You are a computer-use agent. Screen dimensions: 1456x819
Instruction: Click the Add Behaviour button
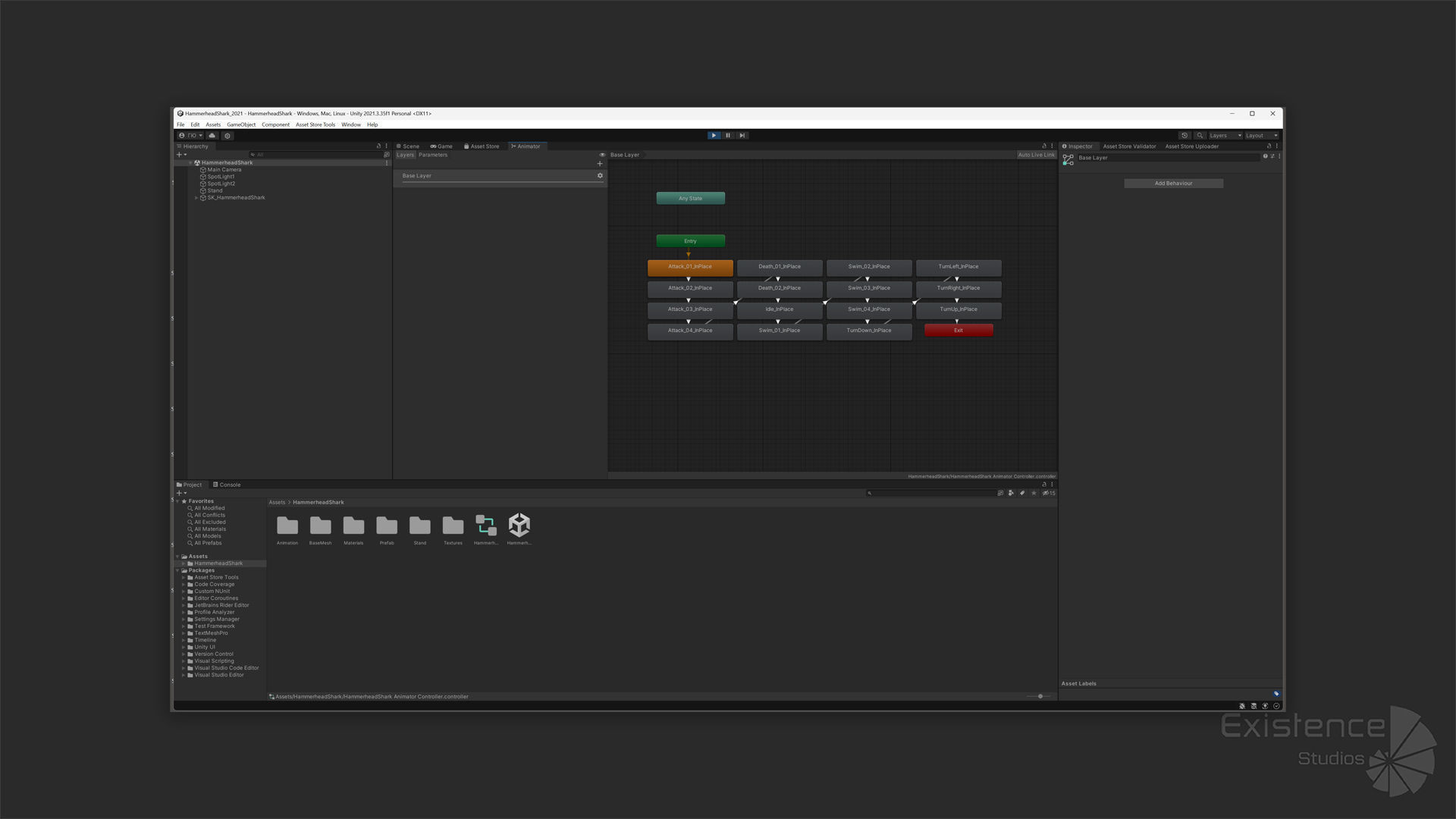pyautogui.click(x=1173, y=184)
